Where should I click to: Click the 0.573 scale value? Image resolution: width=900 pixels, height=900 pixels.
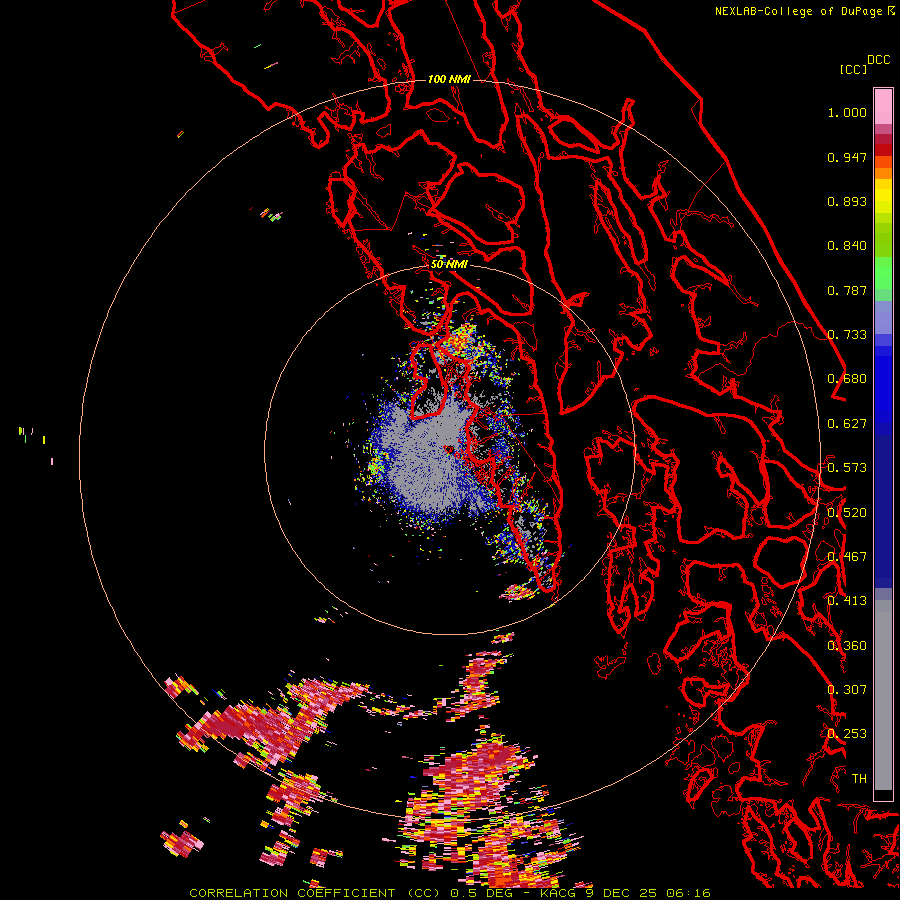847,468
